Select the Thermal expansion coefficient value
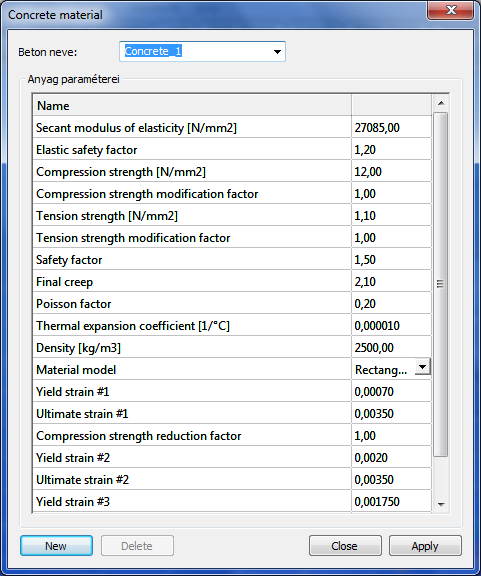 [391, 326]
